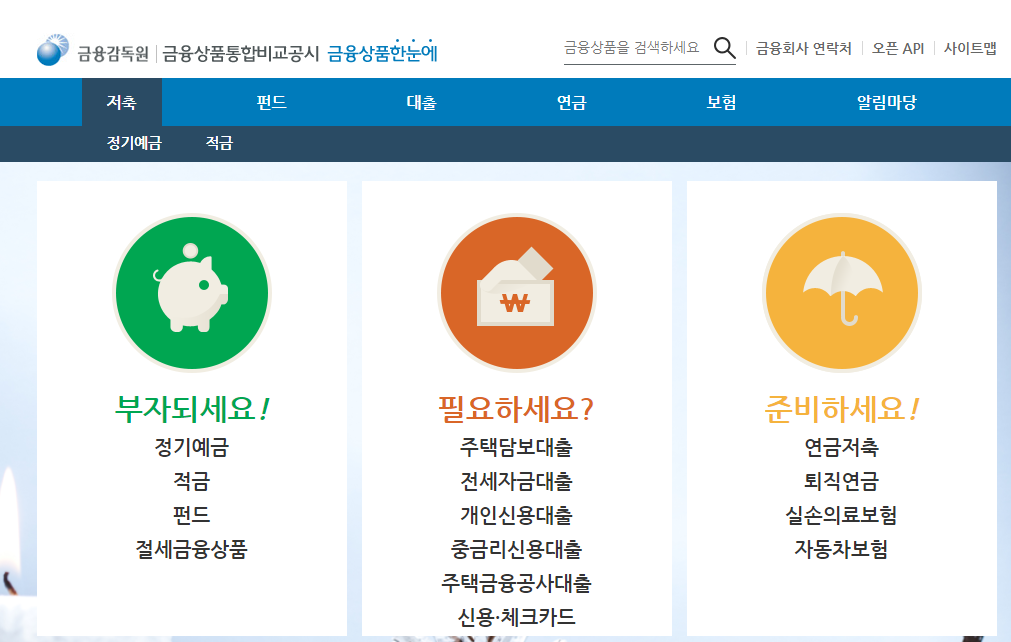Open the 주택금융공사대출 link

[x=516, y=584]
